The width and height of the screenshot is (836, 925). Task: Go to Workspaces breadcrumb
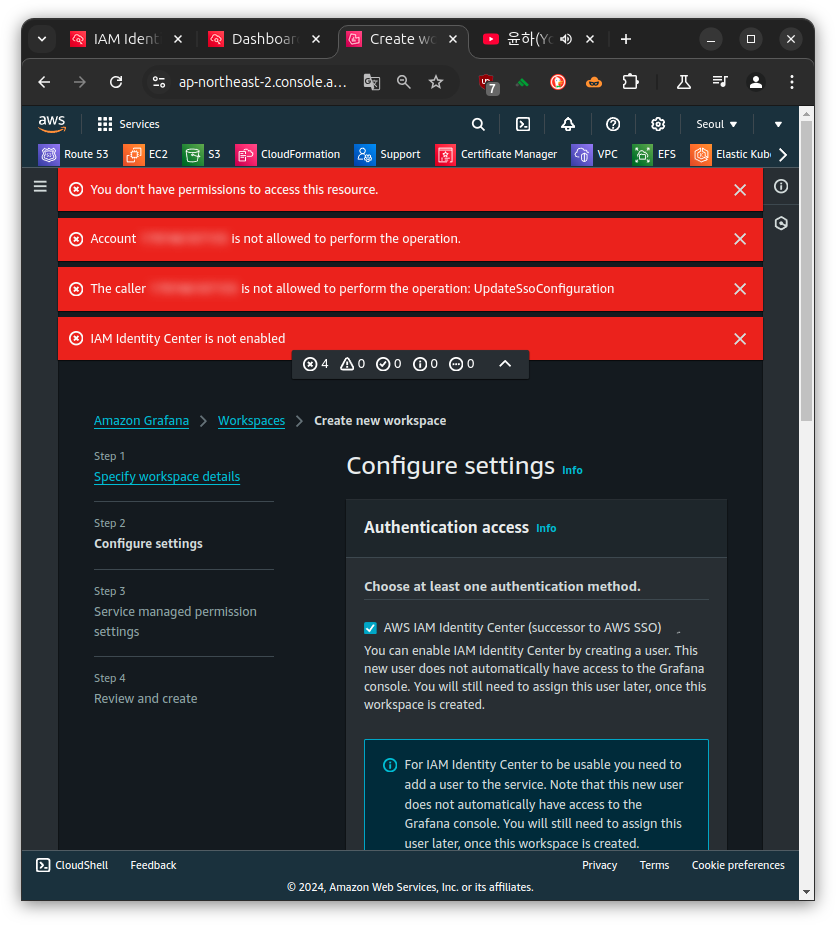click(x=251, y=421)
